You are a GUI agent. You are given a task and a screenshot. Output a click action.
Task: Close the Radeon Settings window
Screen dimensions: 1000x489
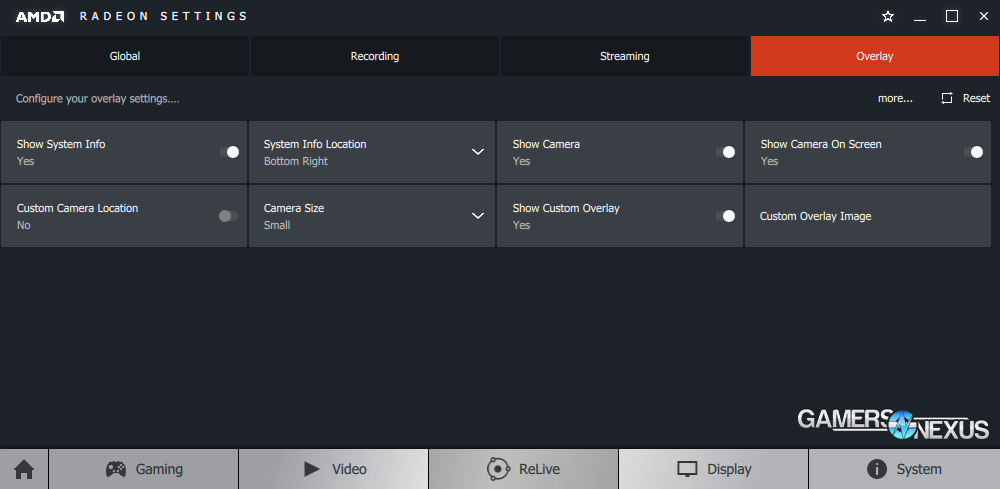[983, 17]
